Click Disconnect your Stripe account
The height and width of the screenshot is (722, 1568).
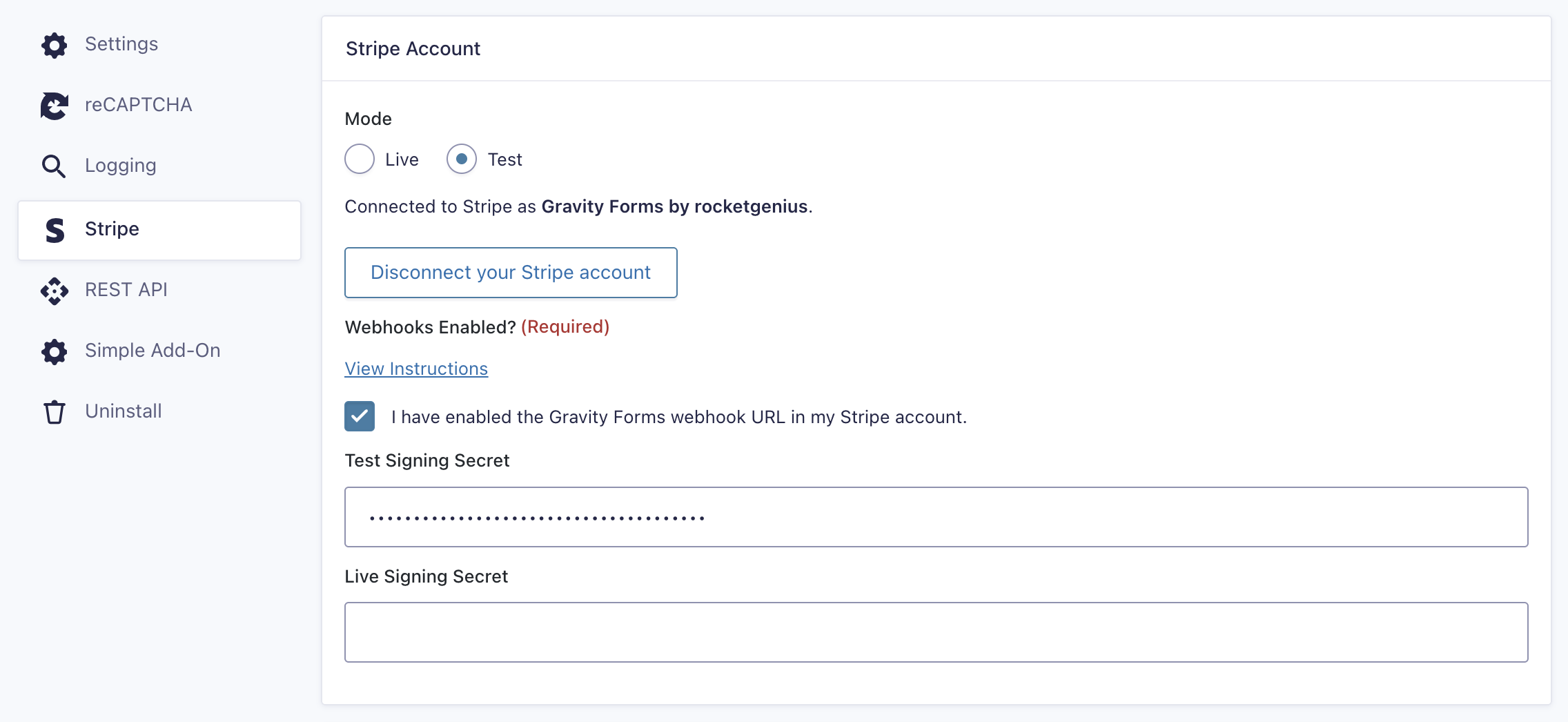click(x=511, y=272)
